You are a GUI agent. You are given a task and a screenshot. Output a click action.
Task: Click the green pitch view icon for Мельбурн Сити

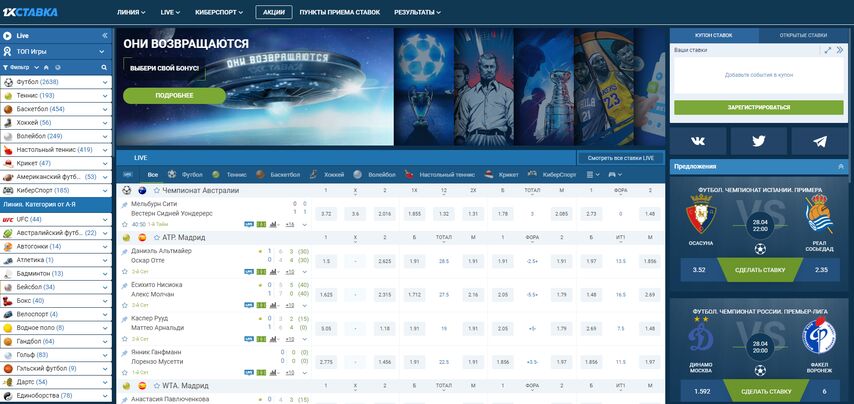261,224
